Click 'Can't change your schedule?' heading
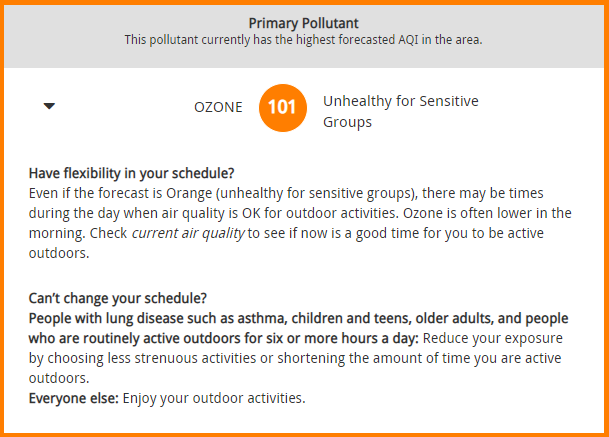Viewport: 609px width, 437px height. click(118, 298)
